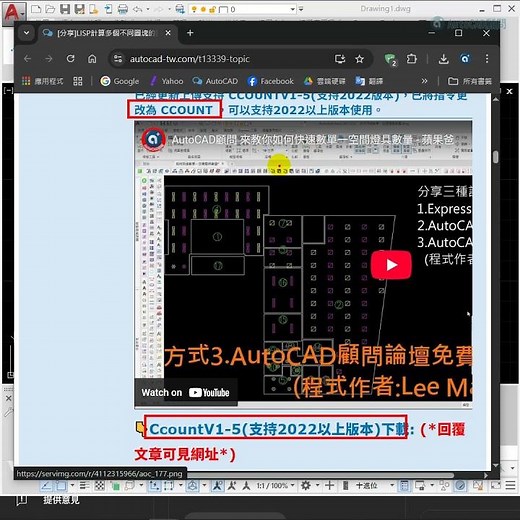Click the profile avatar icon
This screenshot has height=520, width=520.
[x=465, y=59]
